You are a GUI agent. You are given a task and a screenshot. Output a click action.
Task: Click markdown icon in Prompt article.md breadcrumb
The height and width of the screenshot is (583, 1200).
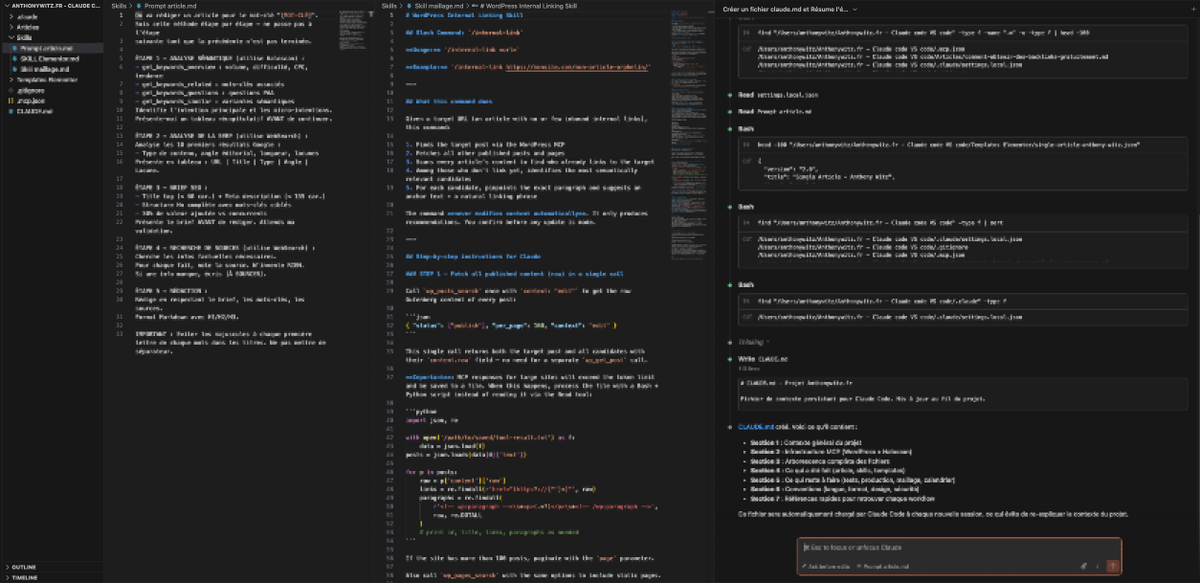click(138, 5)
